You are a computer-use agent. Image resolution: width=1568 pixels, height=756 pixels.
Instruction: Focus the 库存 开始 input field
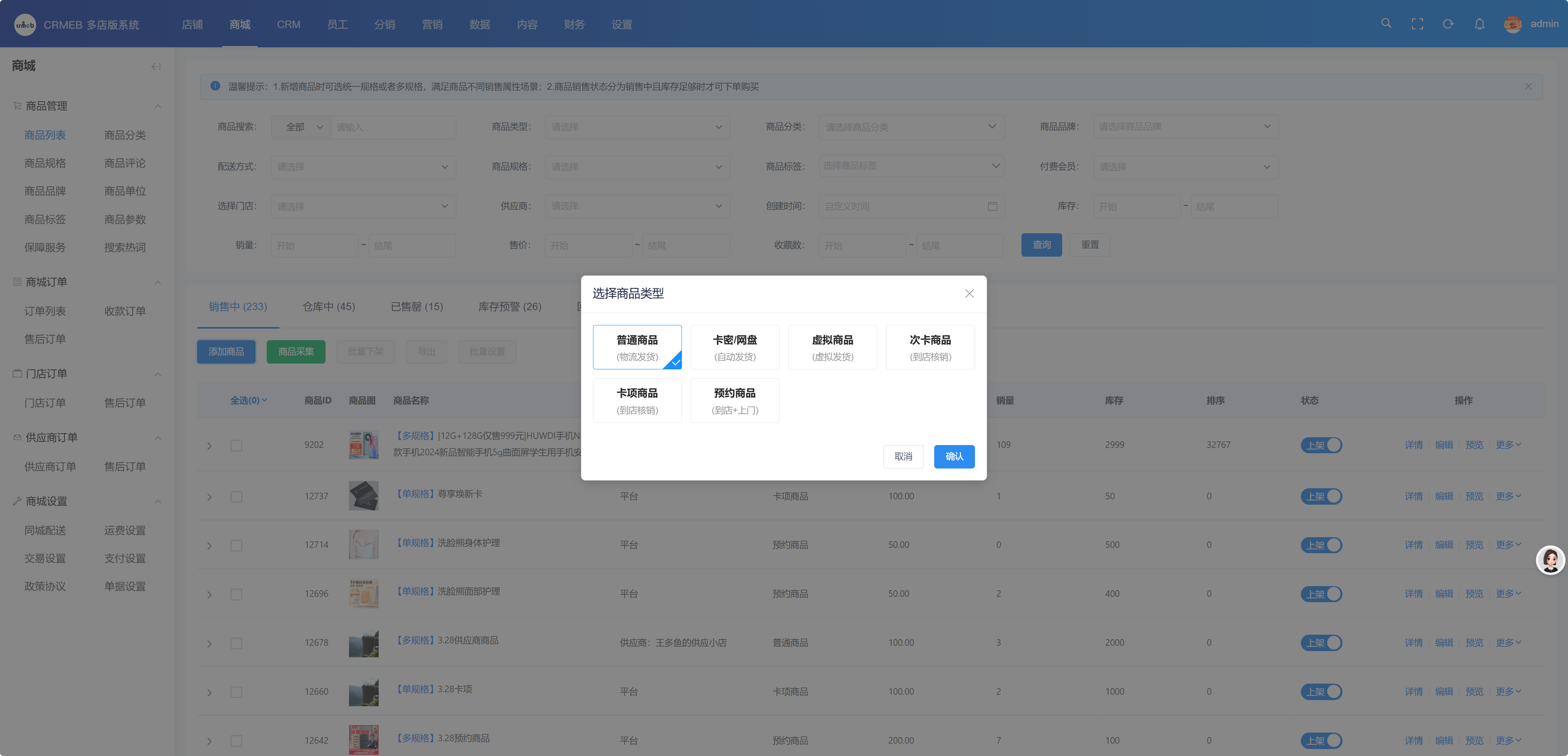[x=1136, y=206]
